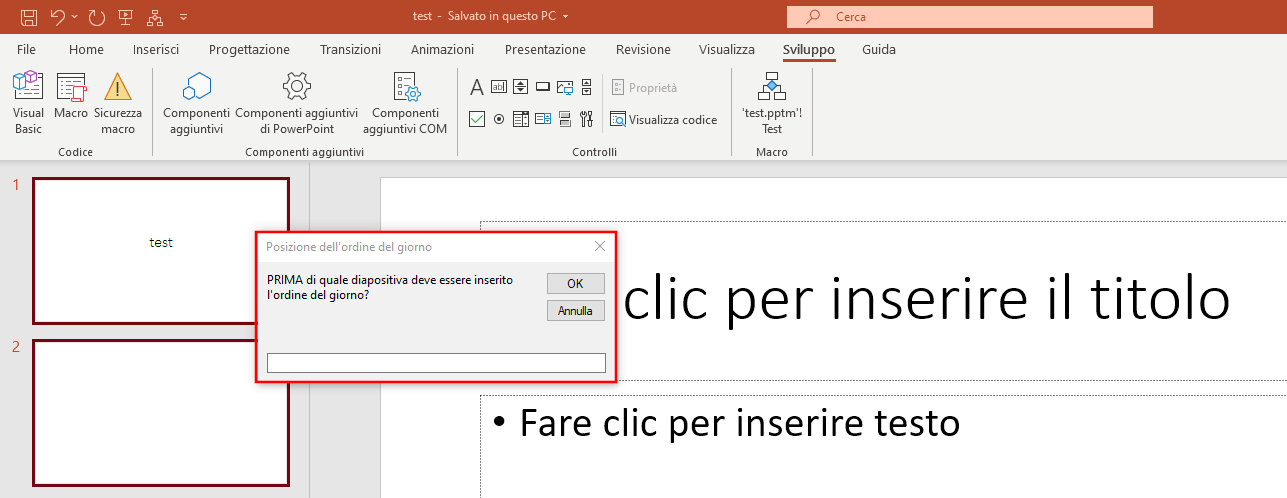Switch to the Inserisci tab

coord(156,49)
